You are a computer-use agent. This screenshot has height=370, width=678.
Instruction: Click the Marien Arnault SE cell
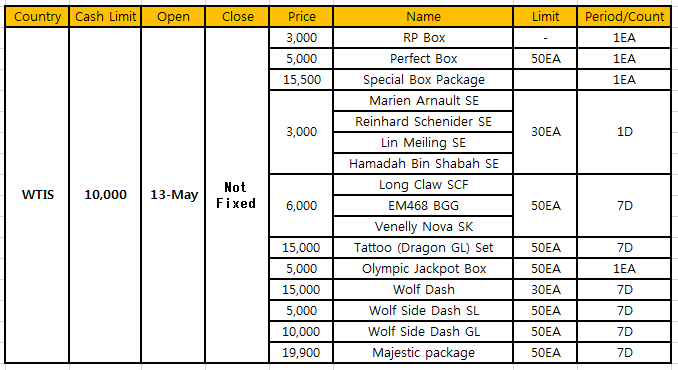[423, 101]
